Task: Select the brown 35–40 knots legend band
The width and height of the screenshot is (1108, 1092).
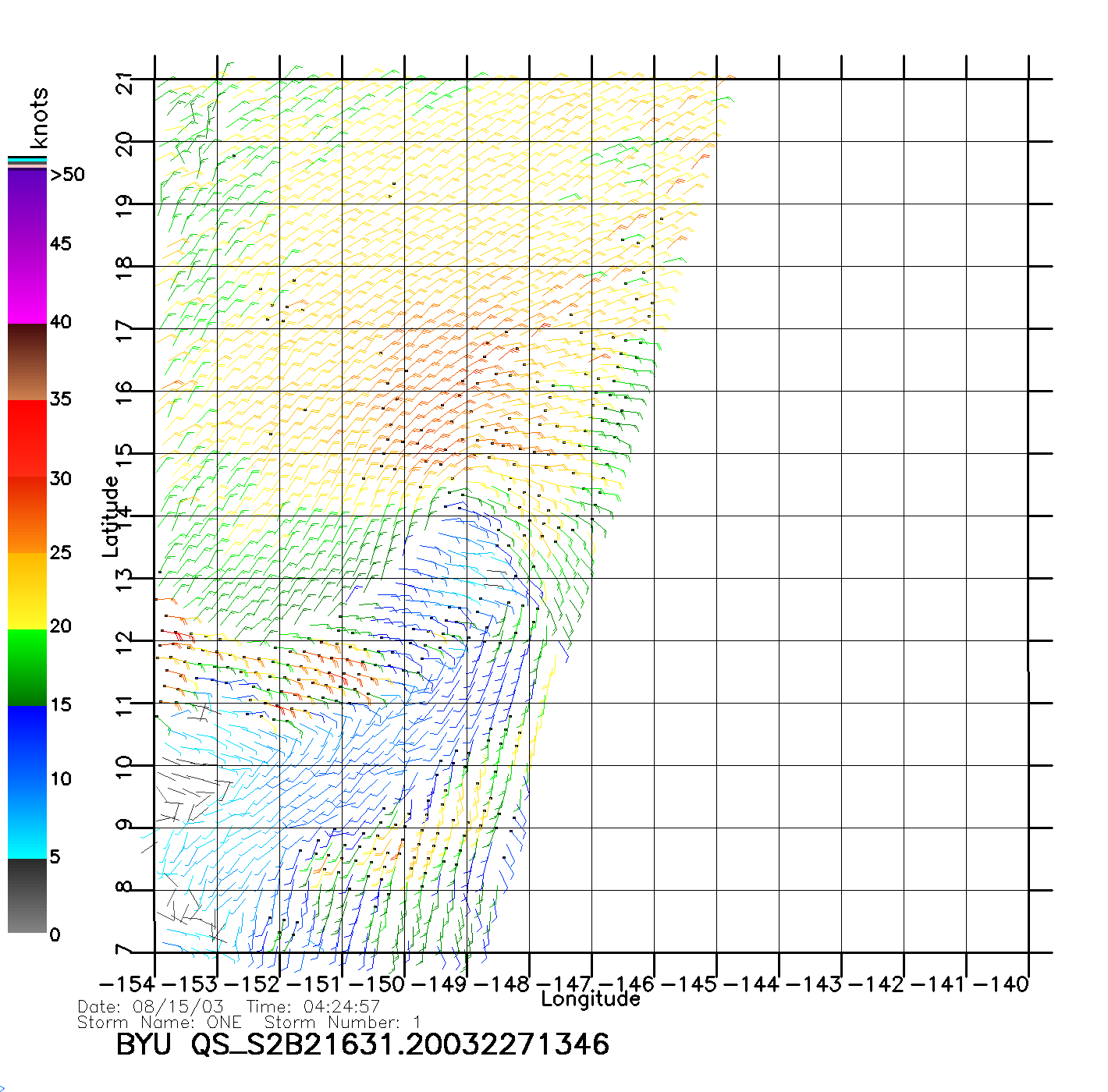Action: 27,362
